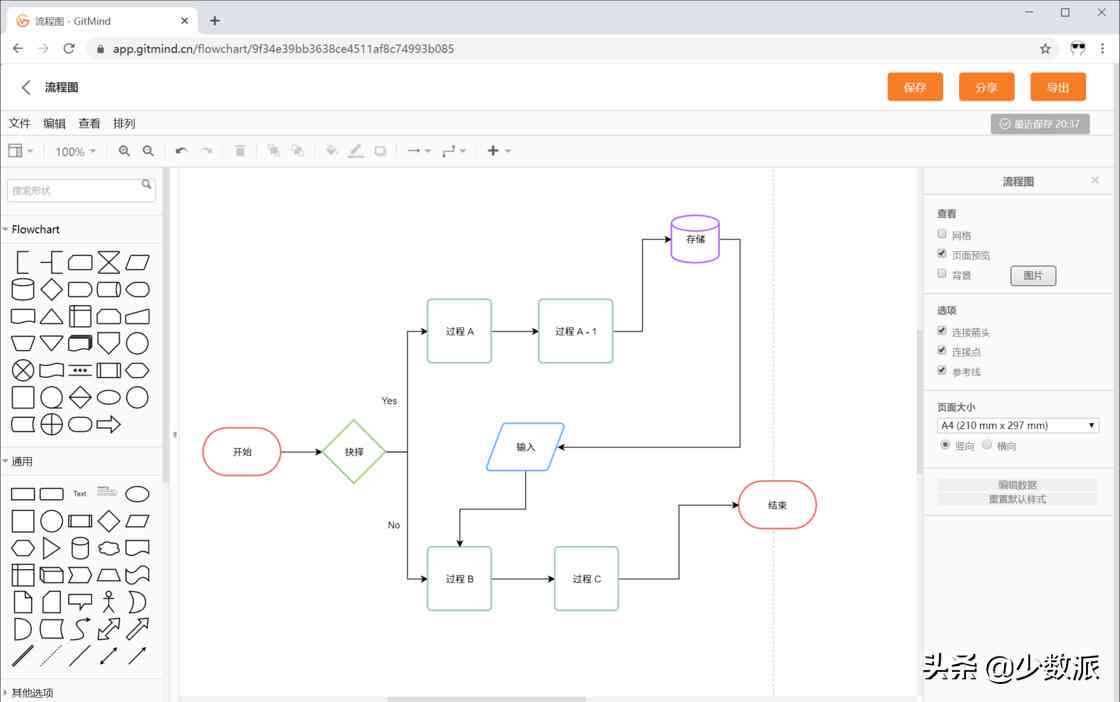Enable the 背景 background checkbox
Viewport: 1120px width, 702px height.
click(x=942, y=274)
